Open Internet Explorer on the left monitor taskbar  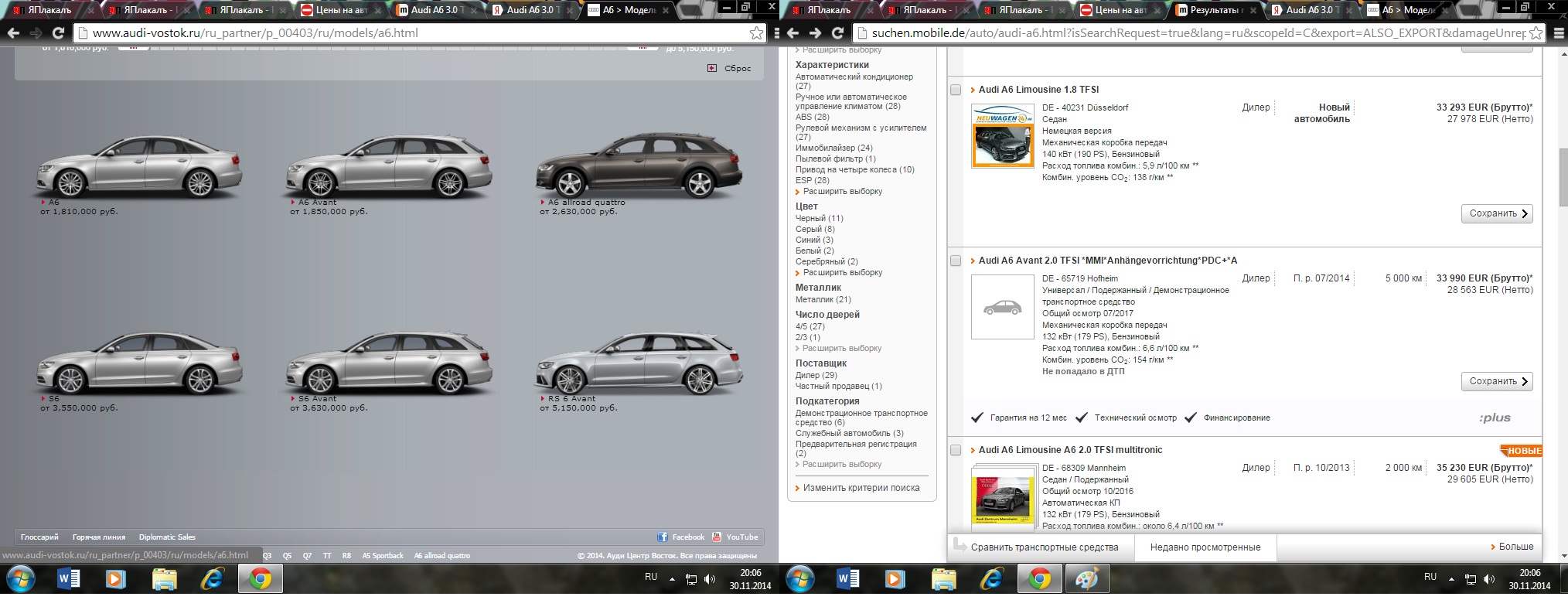pyautogui.click(x=212, y=578)
